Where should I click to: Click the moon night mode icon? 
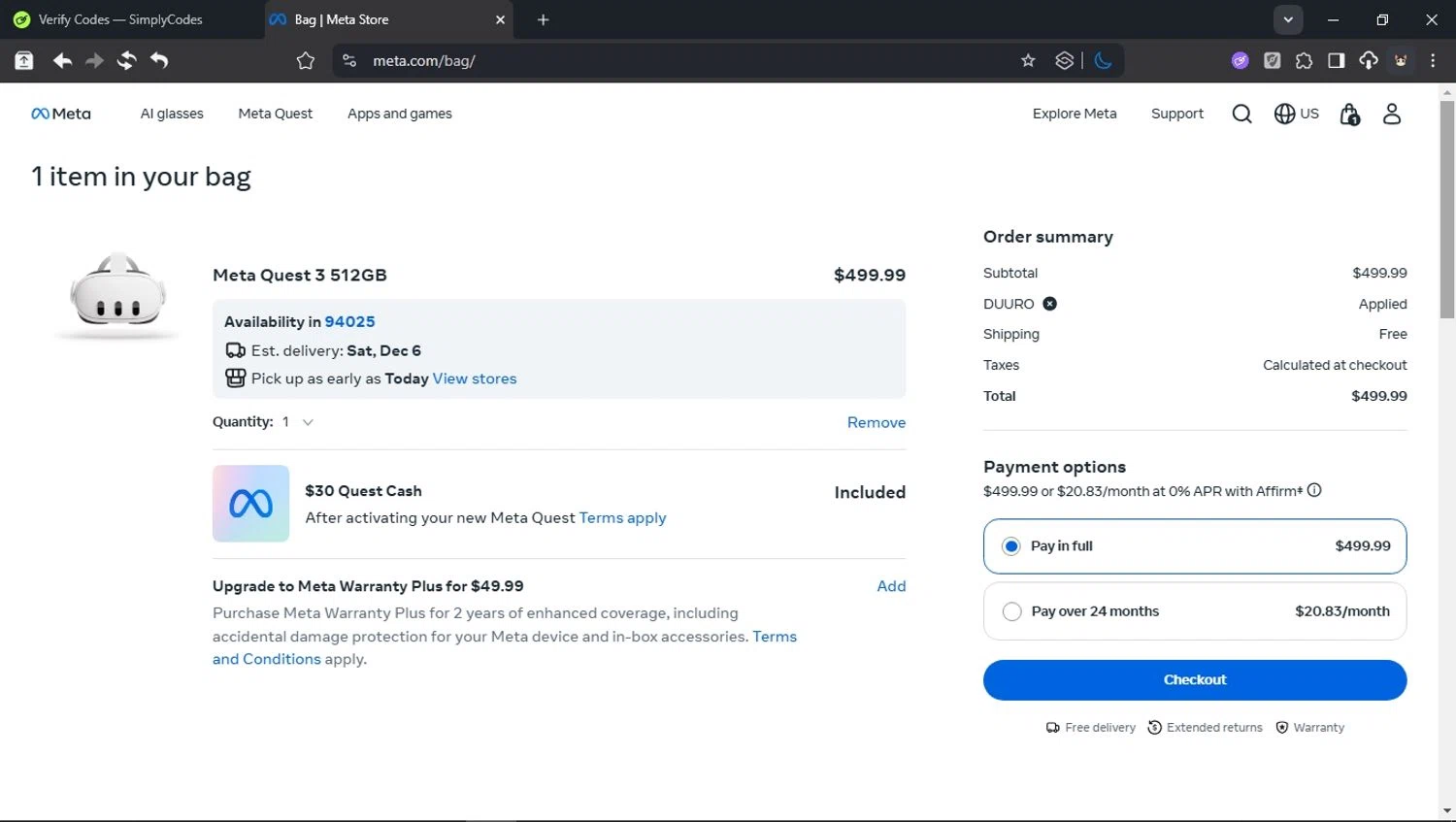(1103, 60)
